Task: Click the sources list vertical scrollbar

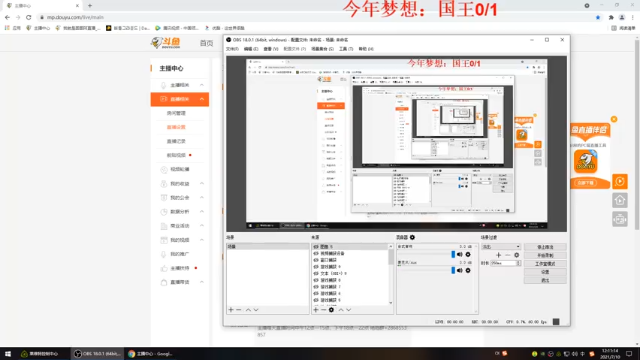Action: click(x=391, y=275)
